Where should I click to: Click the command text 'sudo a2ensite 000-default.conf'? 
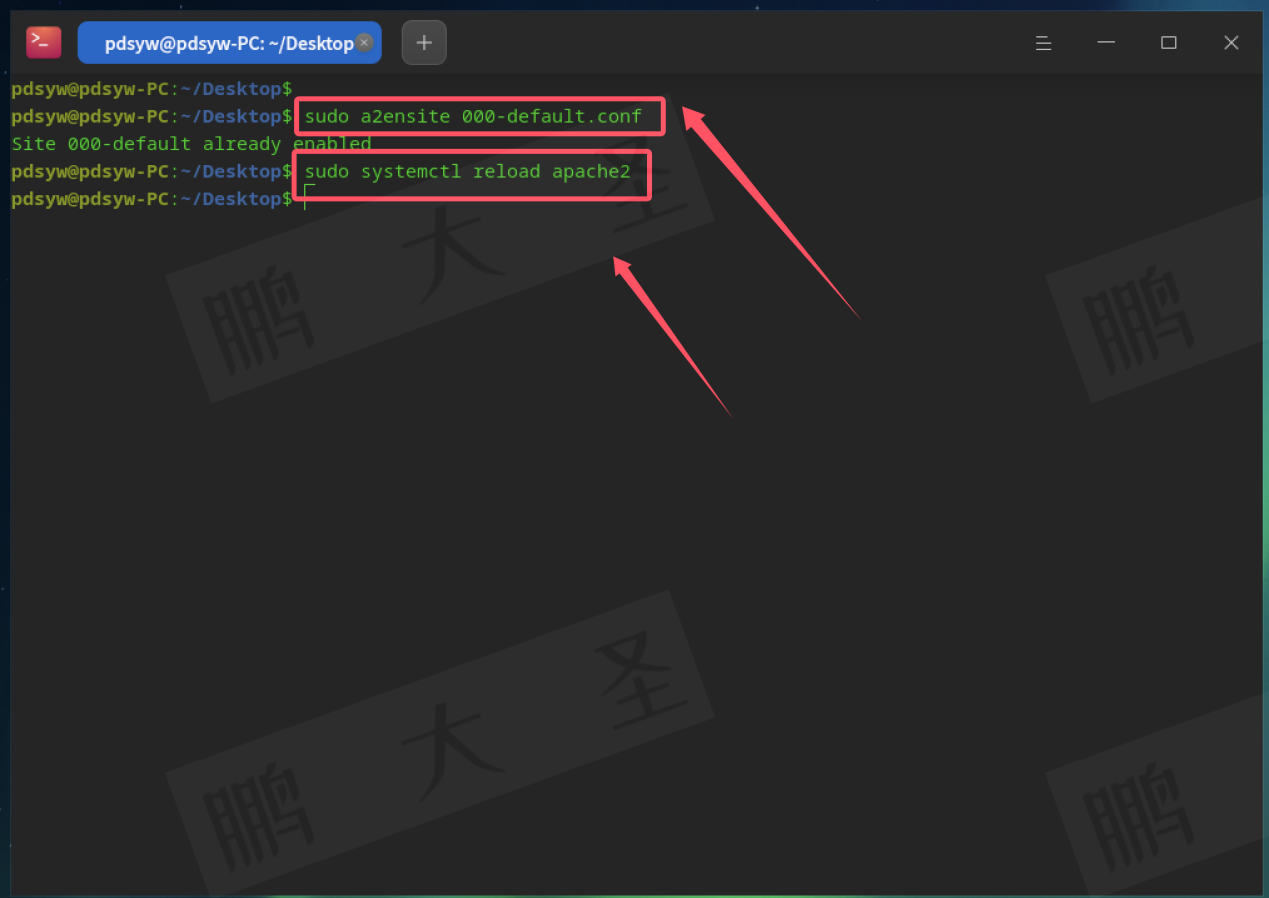coord(473,117)
